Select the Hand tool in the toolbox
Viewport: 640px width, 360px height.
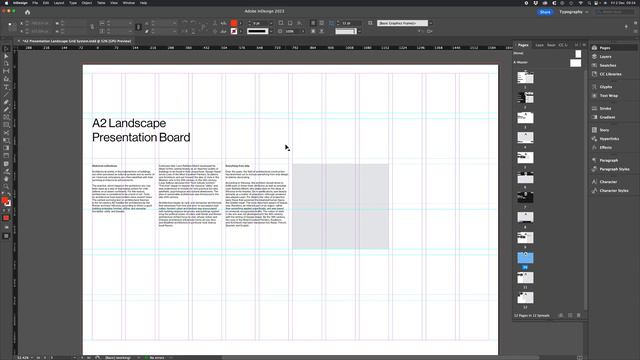[6, 179]
